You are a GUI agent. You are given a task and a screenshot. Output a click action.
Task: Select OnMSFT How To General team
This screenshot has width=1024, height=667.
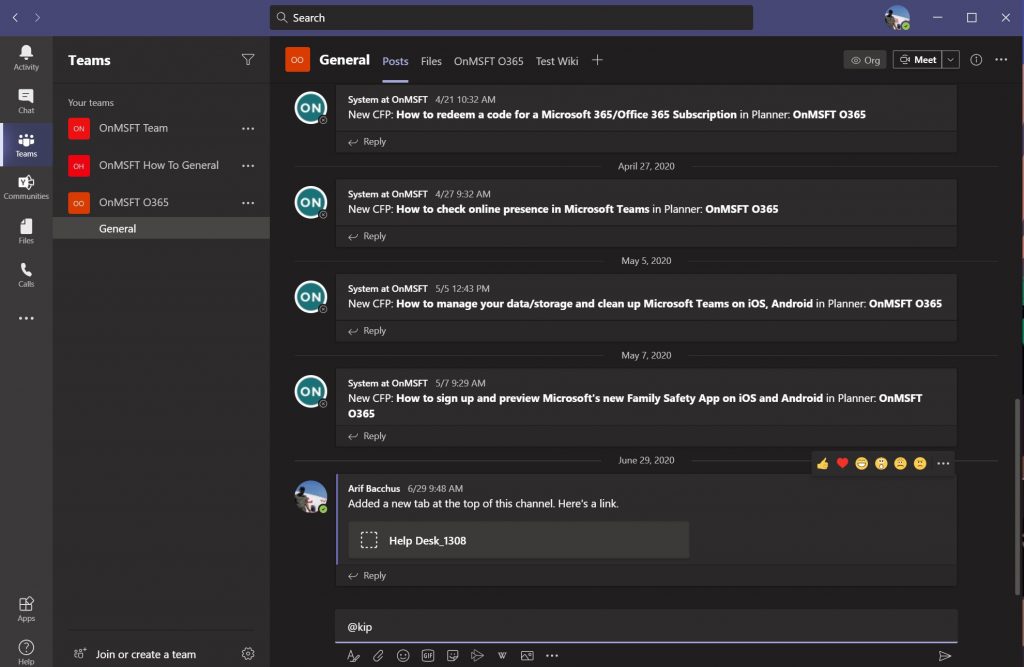coord(161,165)
